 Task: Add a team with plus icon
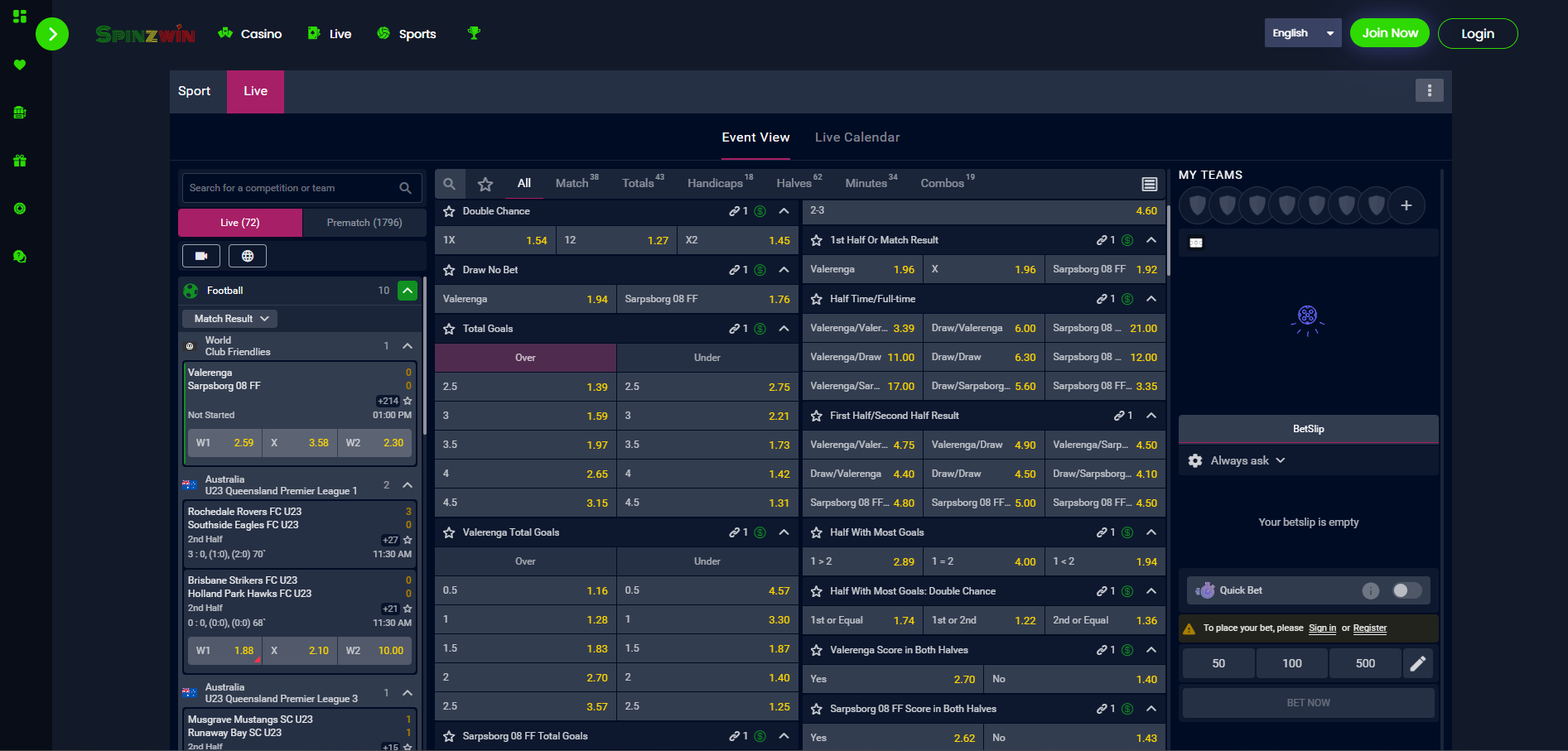1406,205
